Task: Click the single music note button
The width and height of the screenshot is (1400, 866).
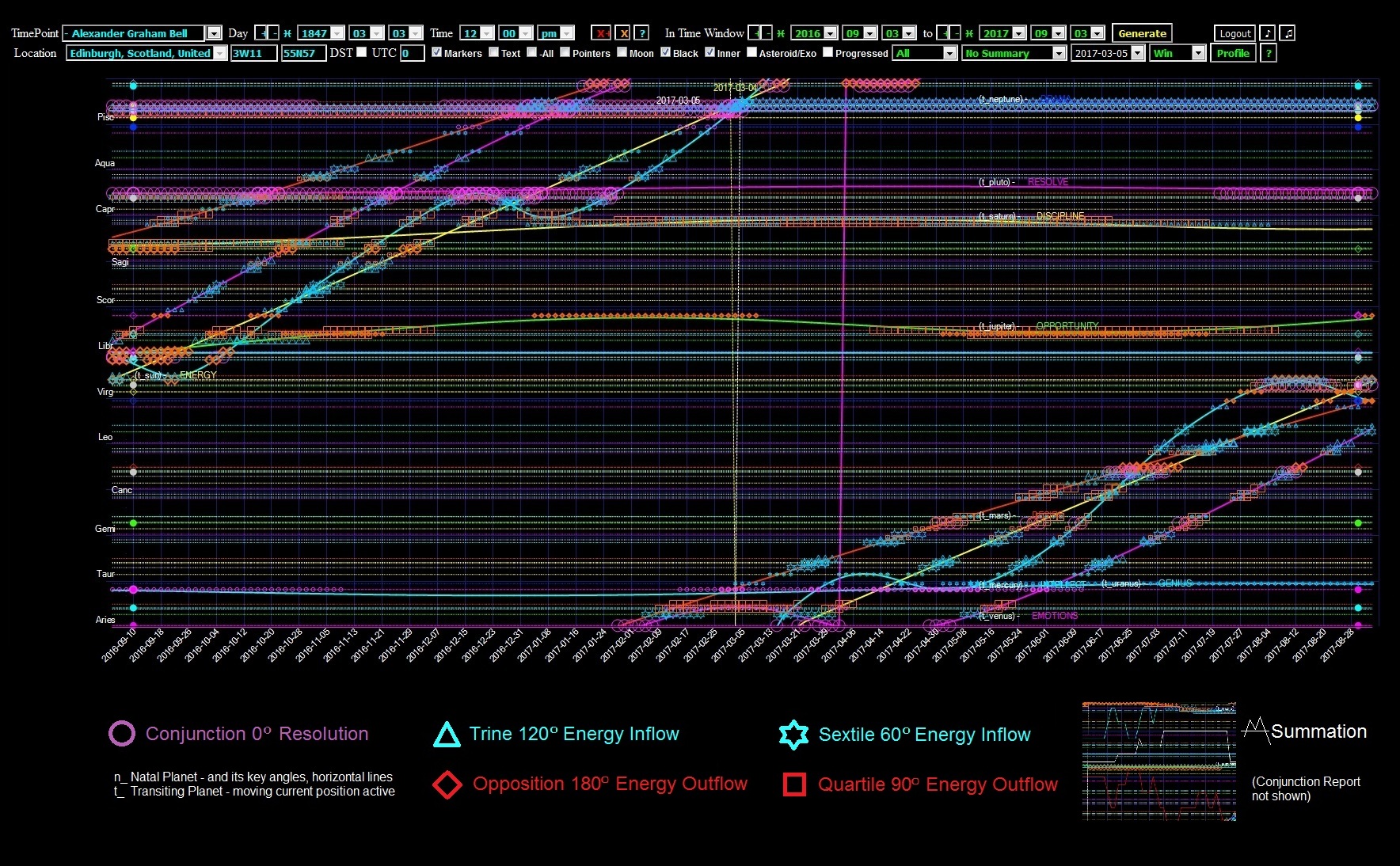Action: tap(1268, 33)
